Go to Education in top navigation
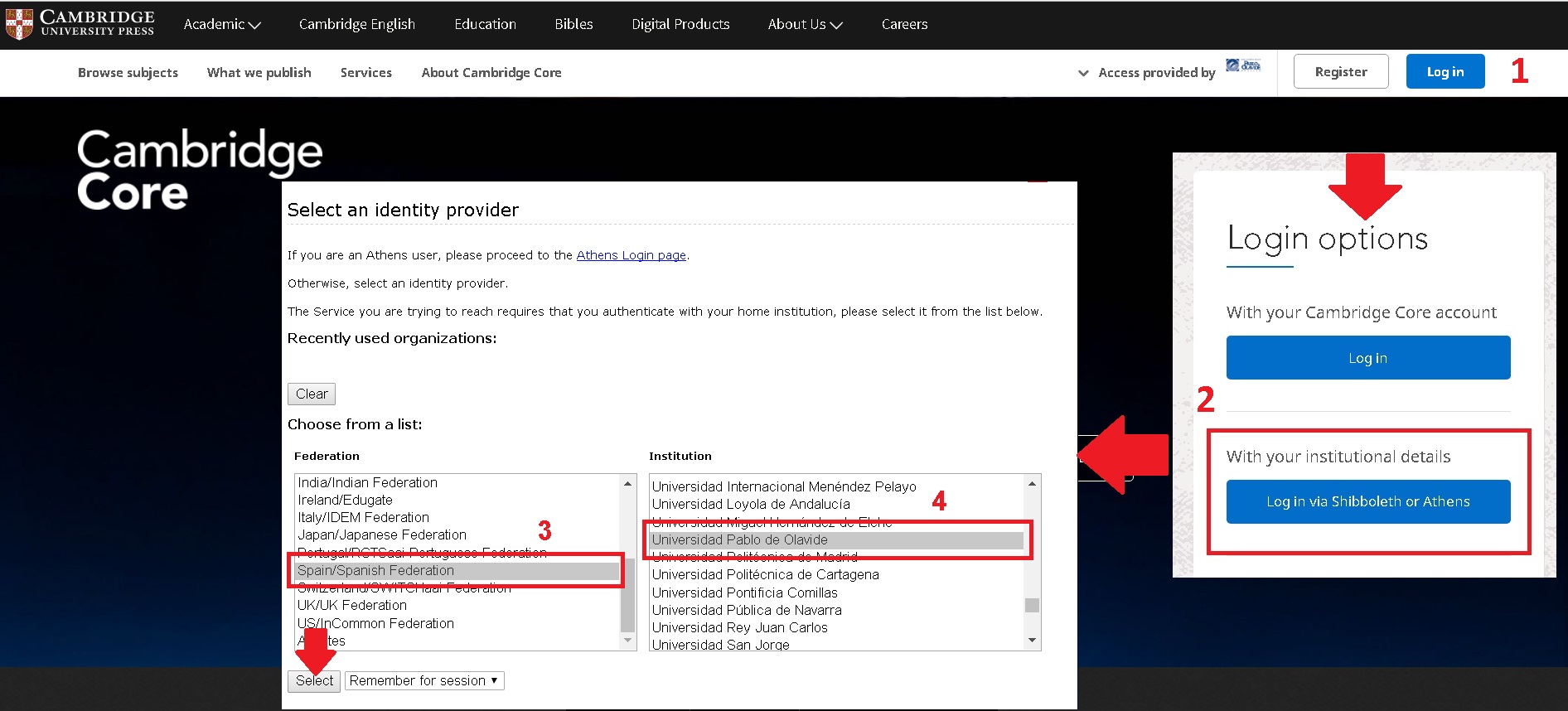Viewport: 1568px width, 711px height. click(x=485, y=25)
